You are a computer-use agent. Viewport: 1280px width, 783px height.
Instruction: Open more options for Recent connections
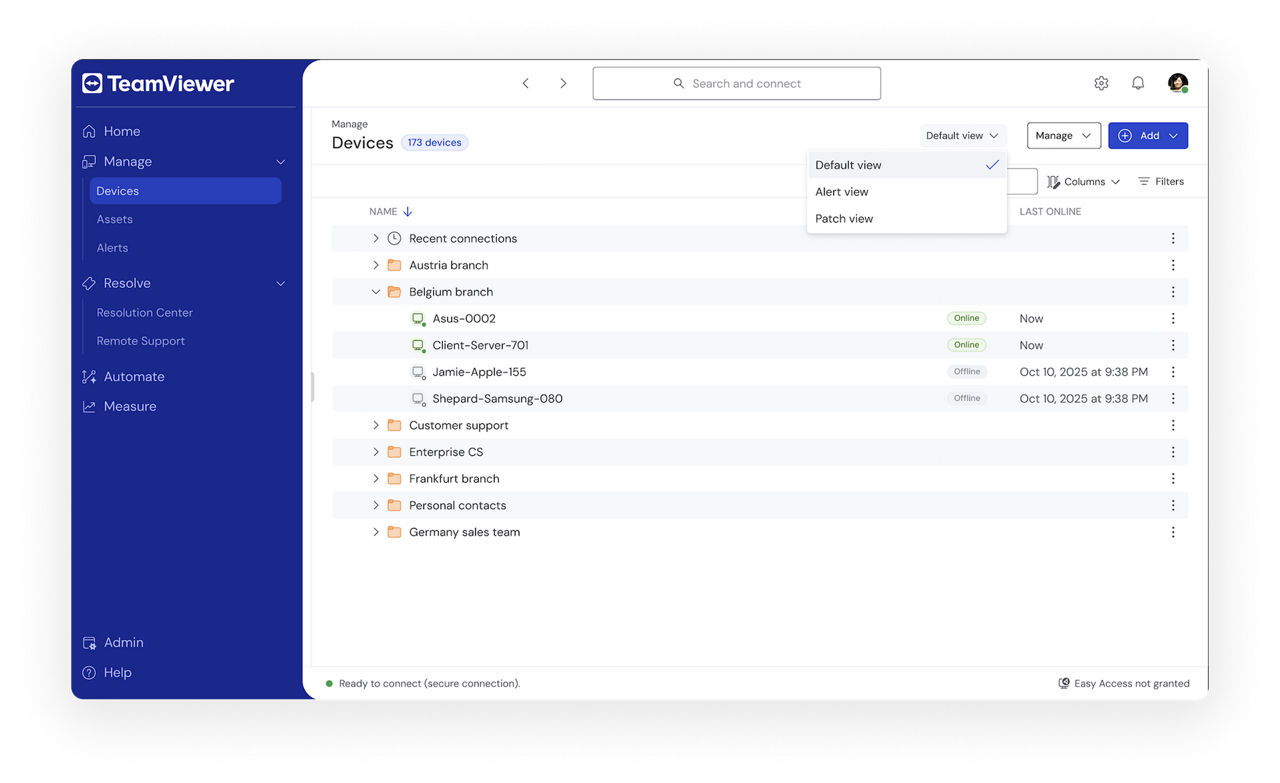click(1173, 239)
